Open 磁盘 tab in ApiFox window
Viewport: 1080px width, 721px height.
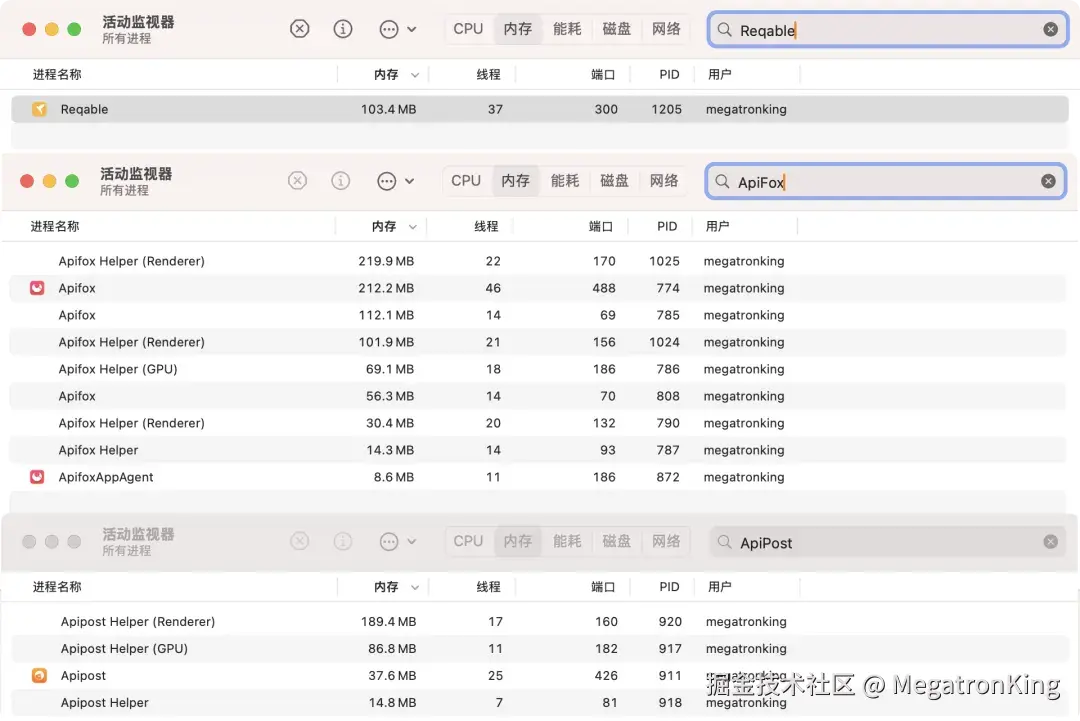point(614,180)
